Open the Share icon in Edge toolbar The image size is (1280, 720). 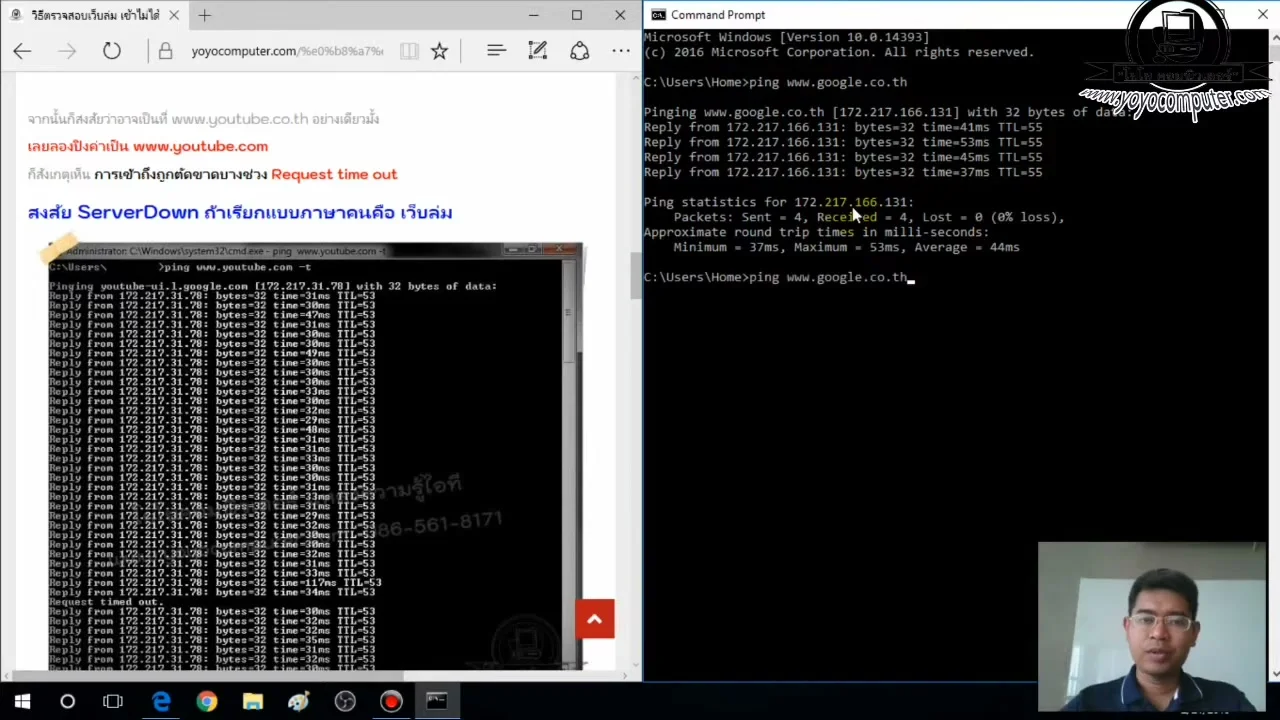click(x=579, y=51)
